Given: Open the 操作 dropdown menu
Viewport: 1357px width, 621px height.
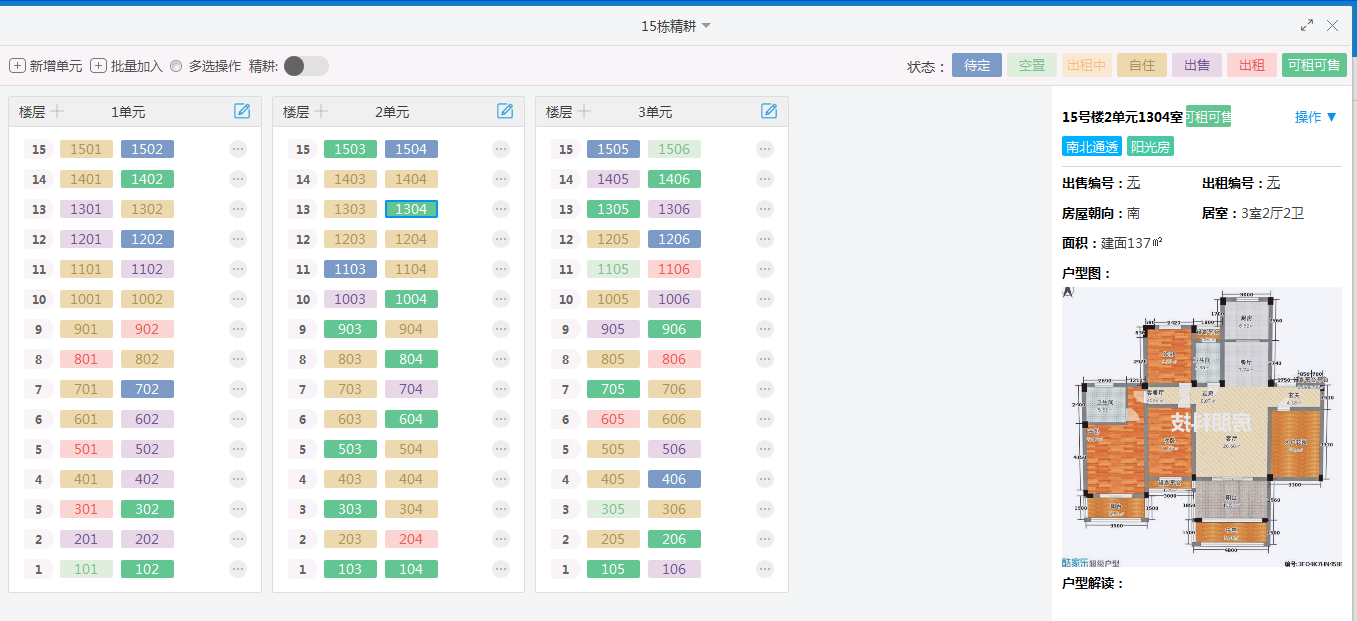Looking at the screenshot, I should [x=1316, y=117].
